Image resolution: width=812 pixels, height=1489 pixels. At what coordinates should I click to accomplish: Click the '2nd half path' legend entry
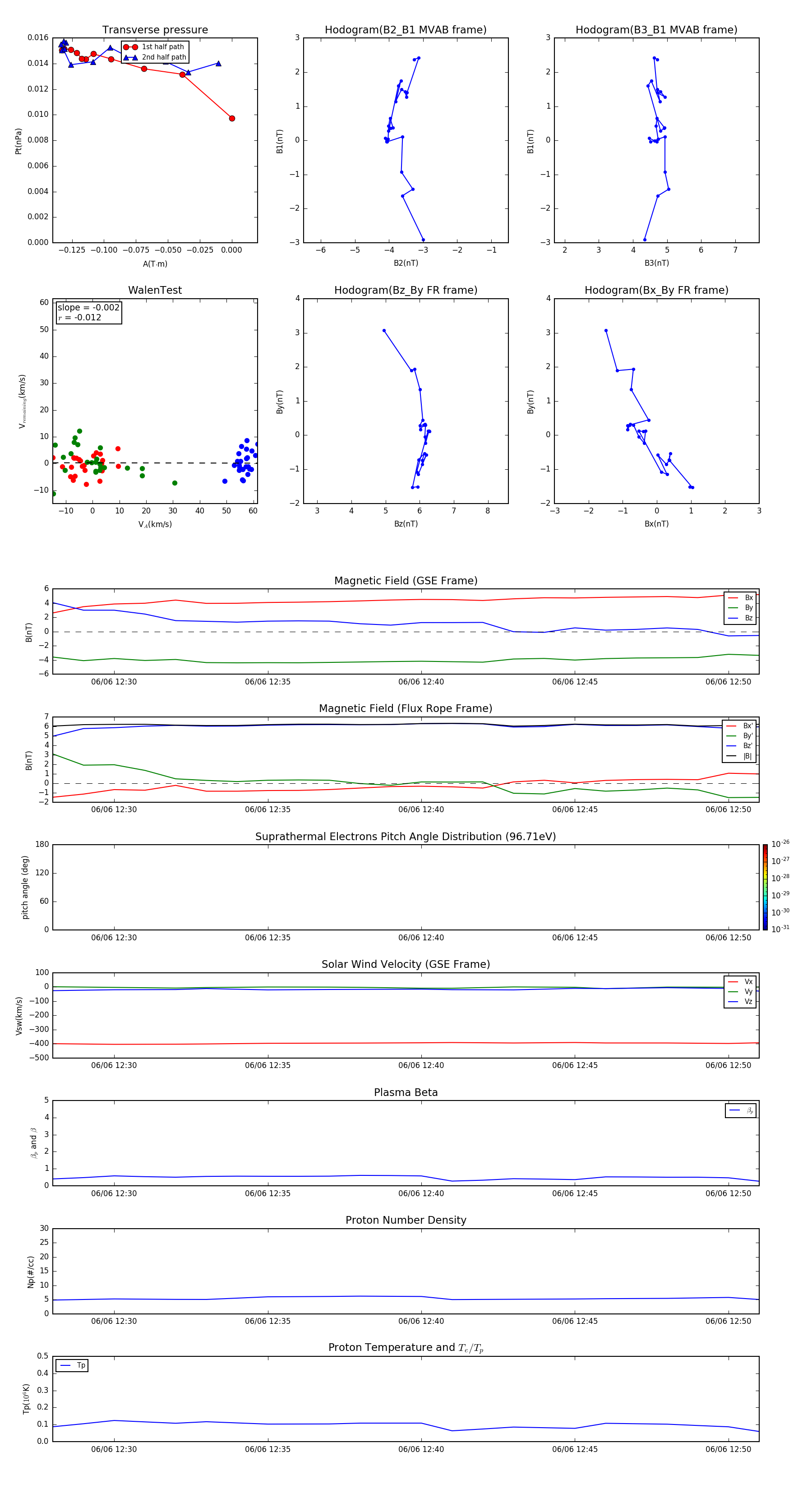155,57
